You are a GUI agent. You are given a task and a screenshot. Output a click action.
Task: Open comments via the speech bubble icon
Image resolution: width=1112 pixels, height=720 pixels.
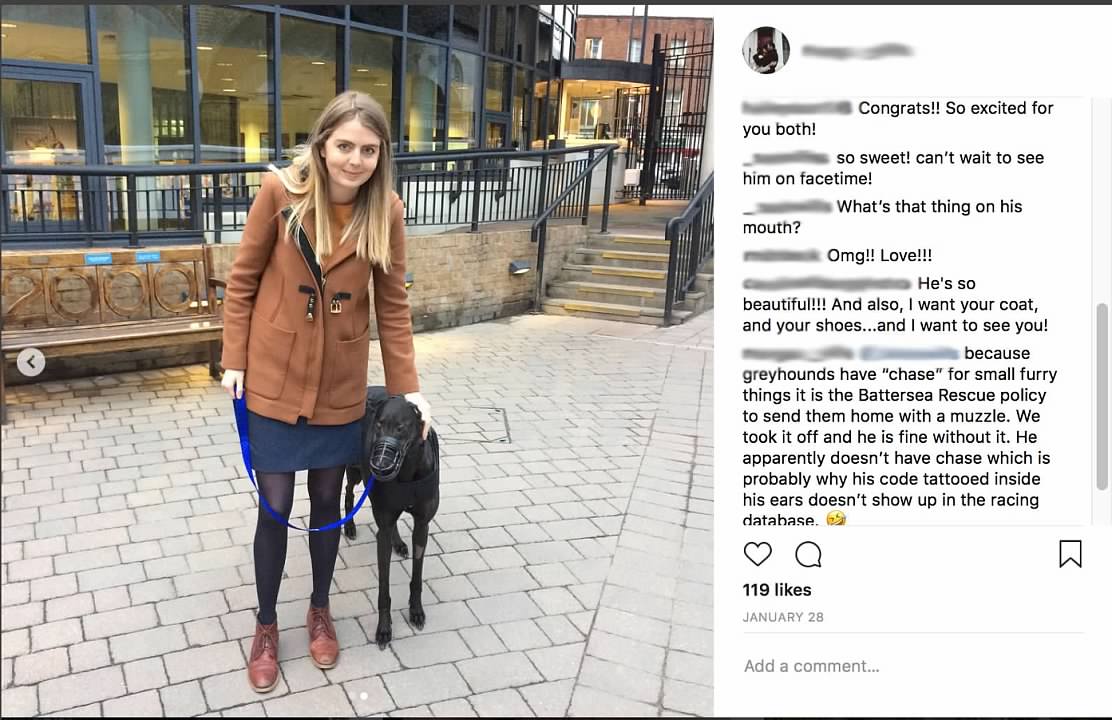click(x=808, y=555)
